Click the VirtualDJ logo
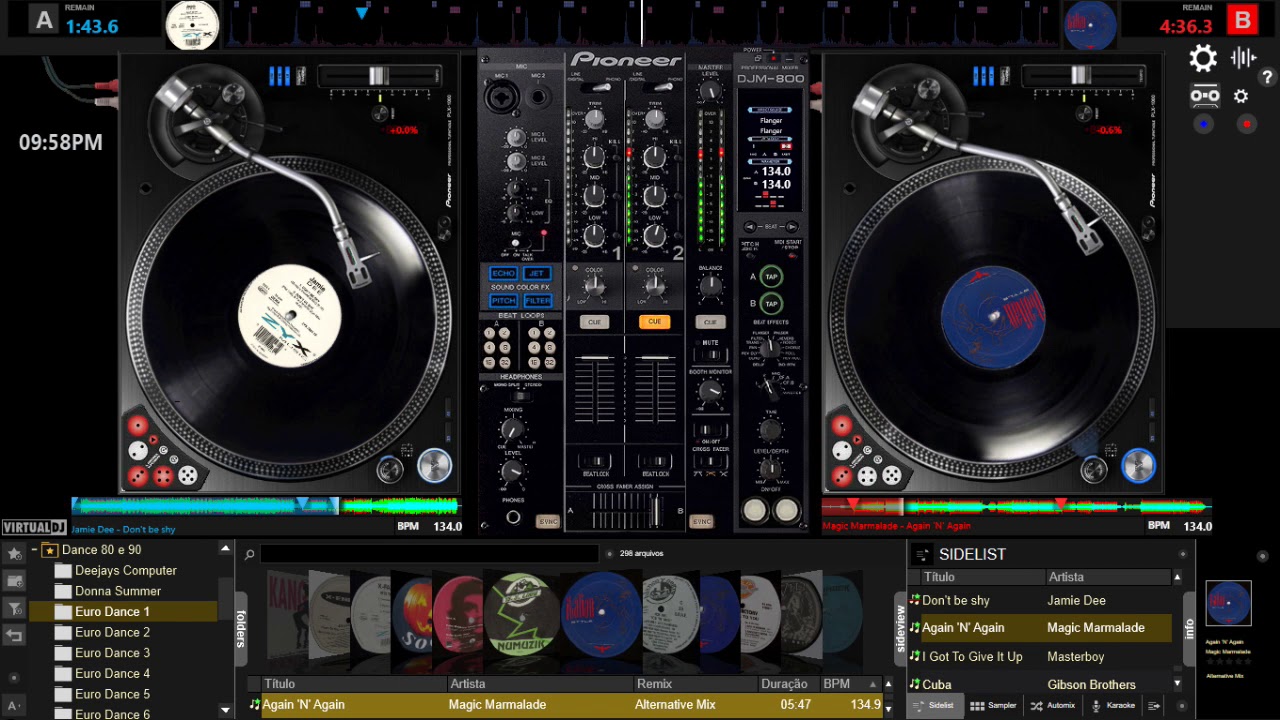This screenshot has width=1280, height=720. 35,527
